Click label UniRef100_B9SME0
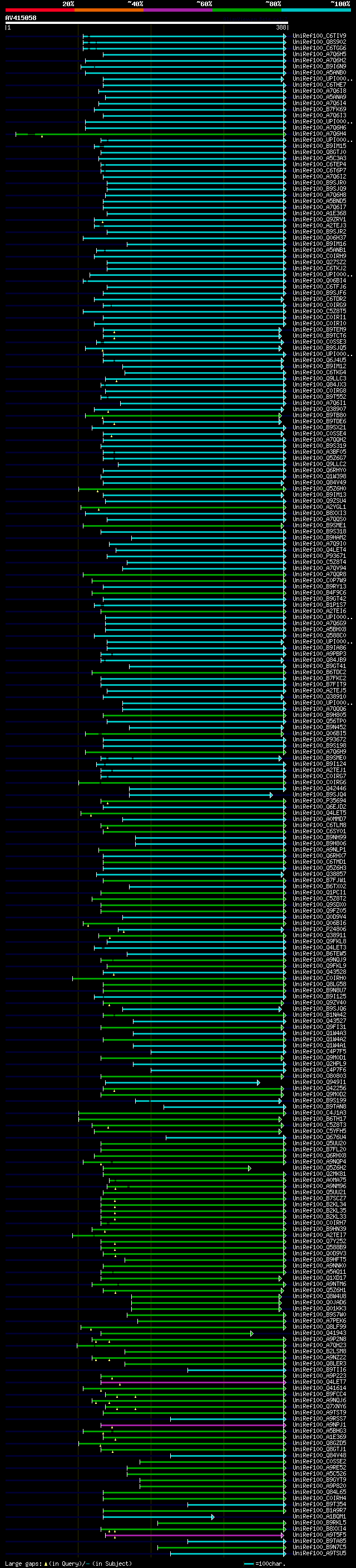 (319, 758)
